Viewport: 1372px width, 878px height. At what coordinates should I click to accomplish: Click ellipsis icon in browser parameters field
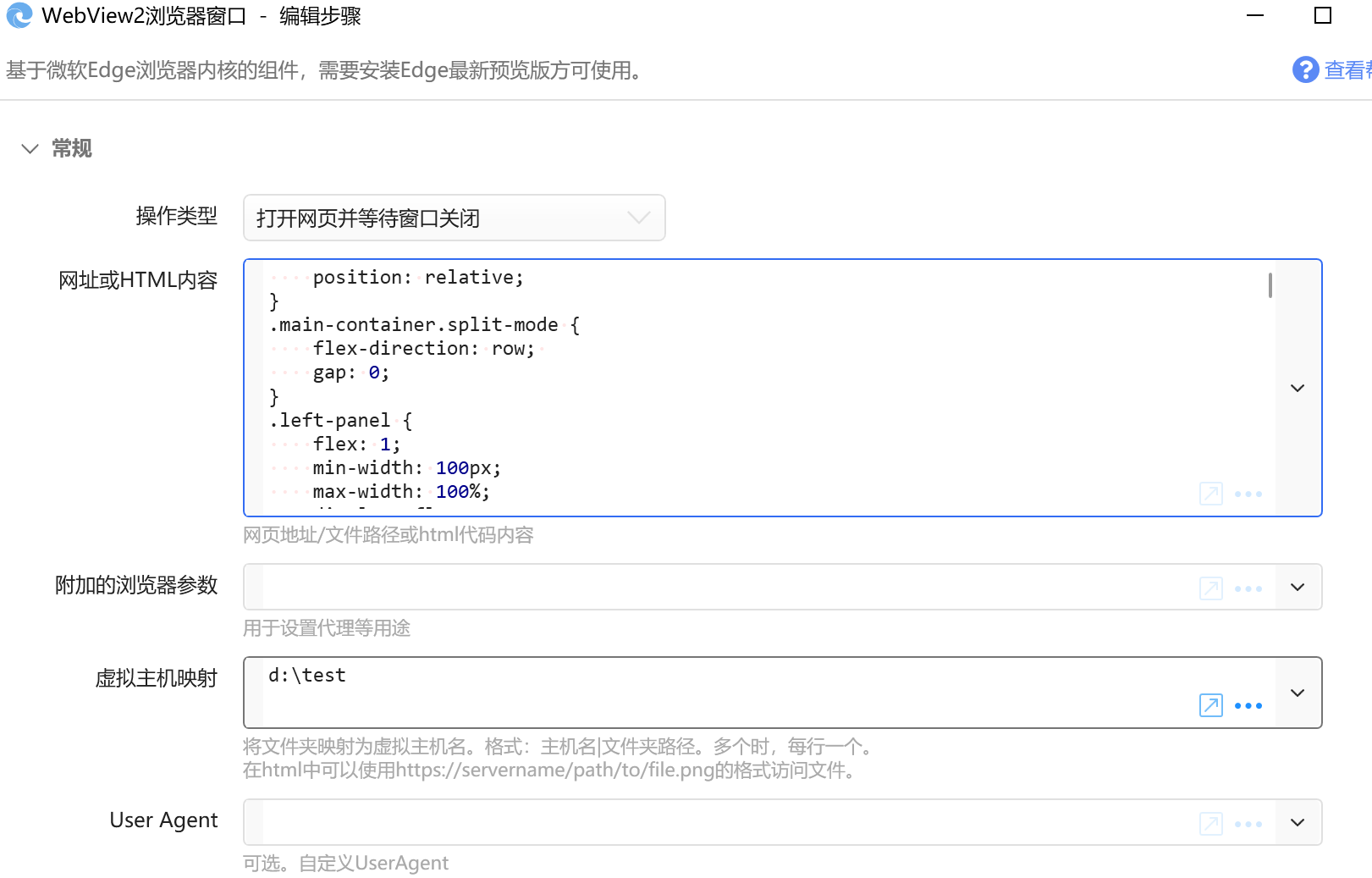(x=1248, y=588)
